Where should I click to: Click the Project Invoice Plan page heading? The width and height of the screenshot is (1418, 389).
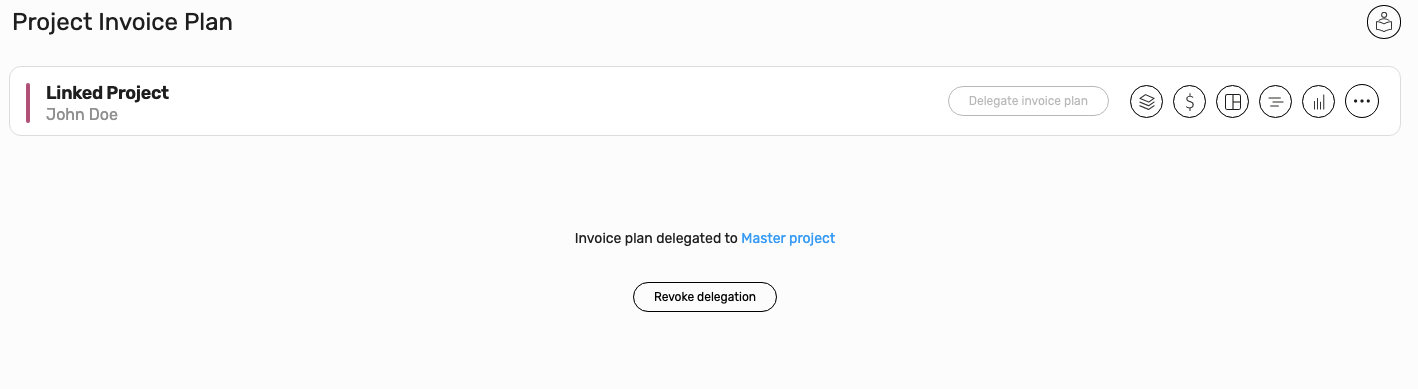(122, 22)
